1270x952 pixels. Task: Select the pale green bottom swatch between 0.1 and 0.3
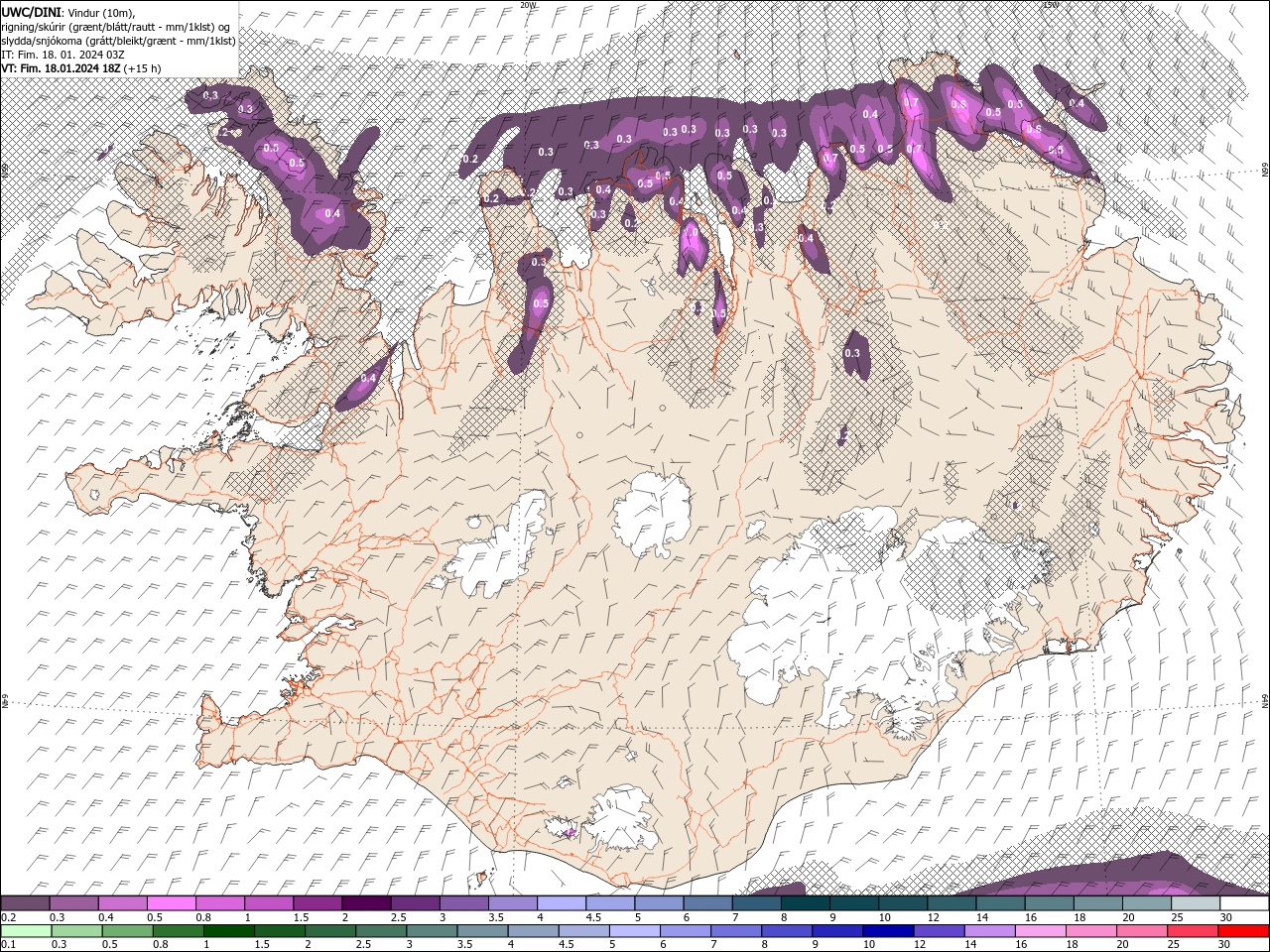pos(27,931)
